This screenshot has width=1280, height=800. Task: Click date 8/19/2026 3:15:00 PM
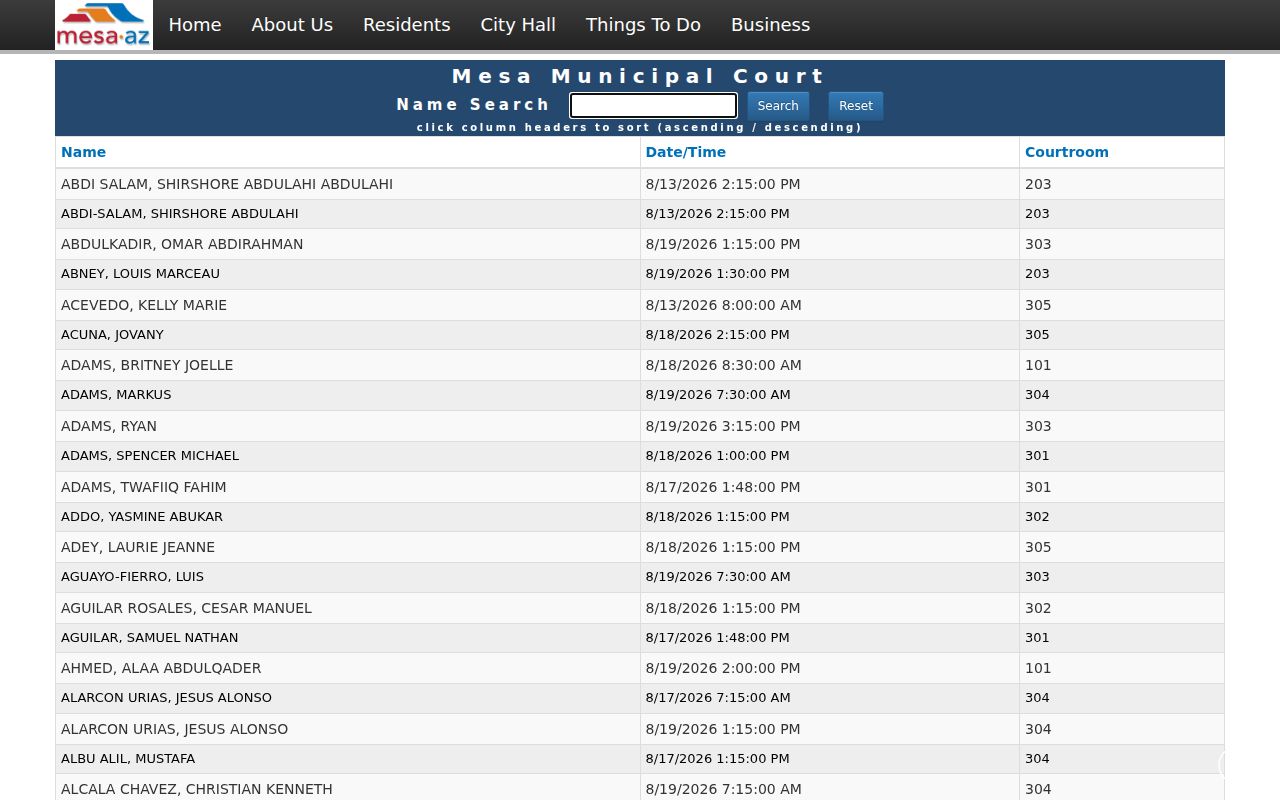point(723,426)
